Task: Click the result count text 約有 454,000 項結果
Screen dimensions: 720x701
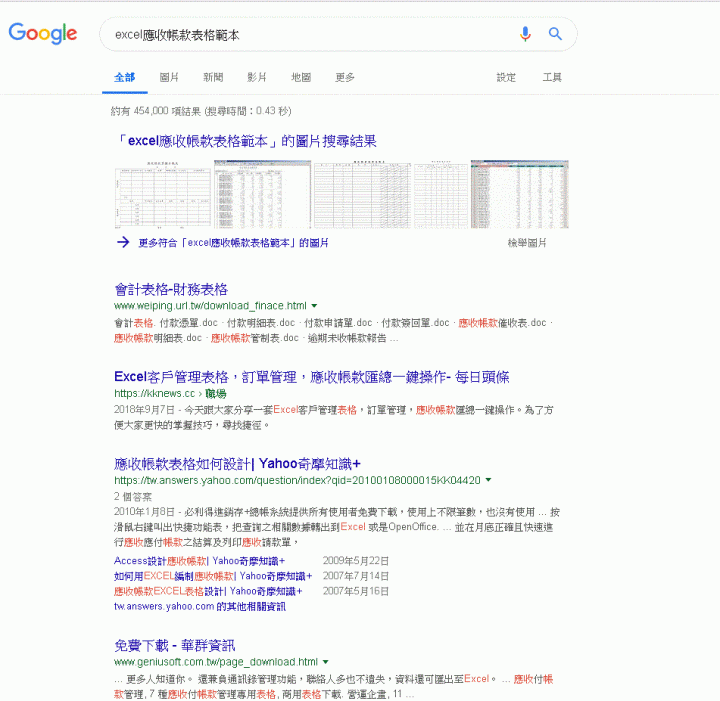Action: click(156, 111)
